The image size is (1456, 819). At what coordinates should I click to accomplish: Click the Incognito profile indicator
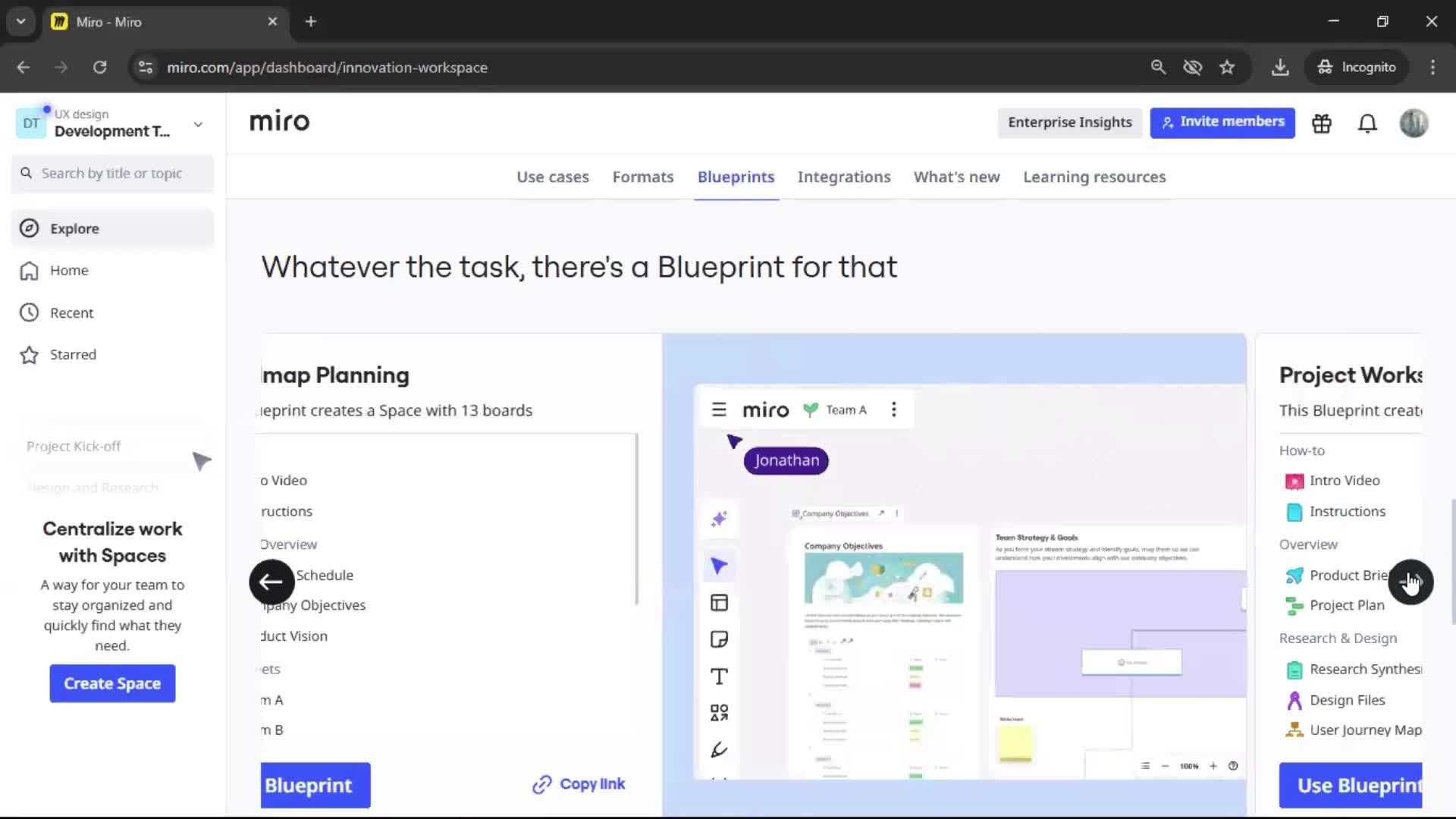coord(1357,67)
